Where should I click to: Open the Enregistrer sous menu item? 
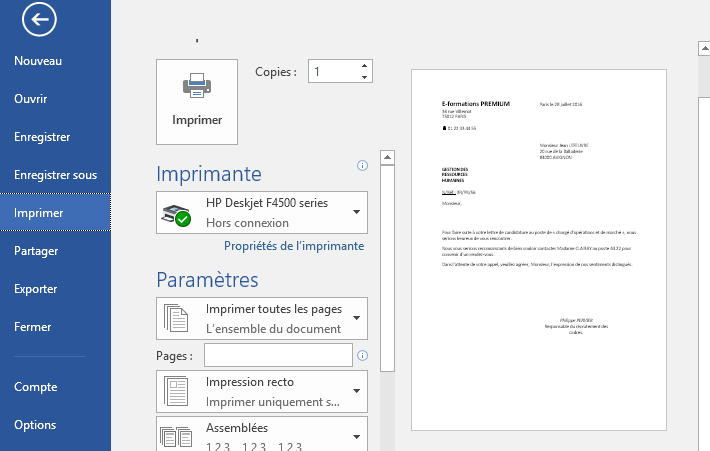click(55, 175)
